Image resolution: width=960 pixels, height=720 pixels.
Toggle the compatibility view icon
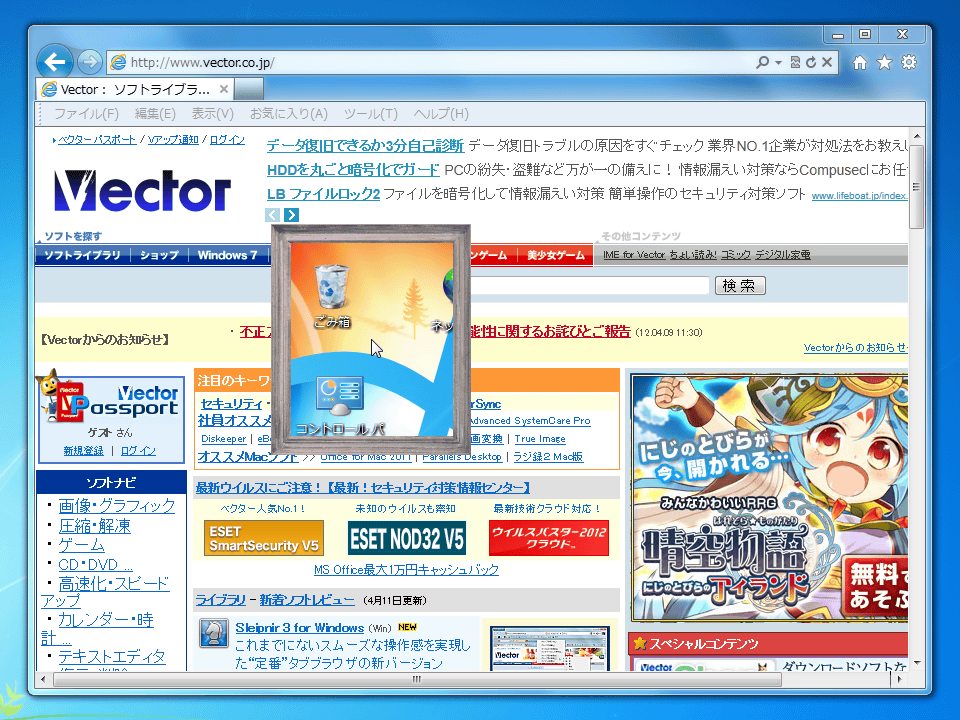(795, 62)
